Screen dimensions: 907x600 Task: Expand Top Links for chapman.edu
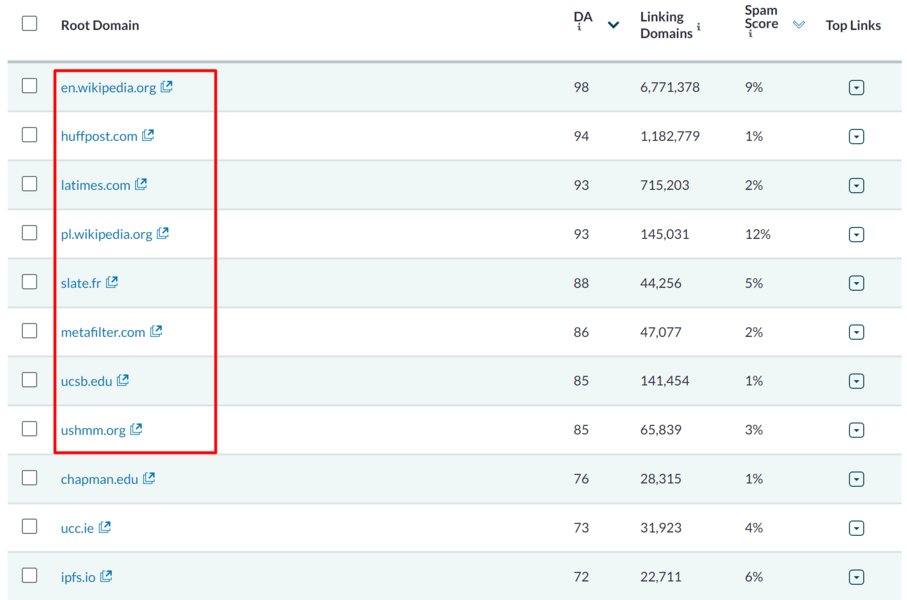(857, 479)
